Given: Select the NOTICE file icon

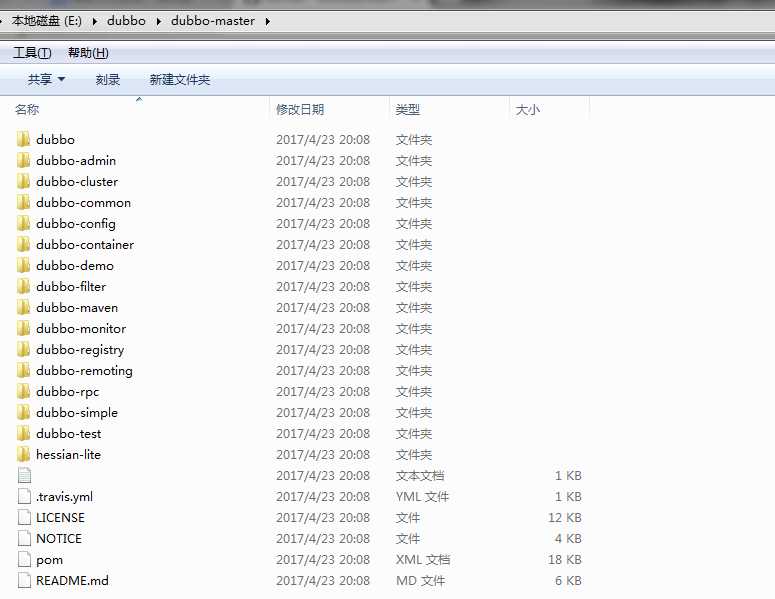Looking at the screenshot, I should (24, 539).
